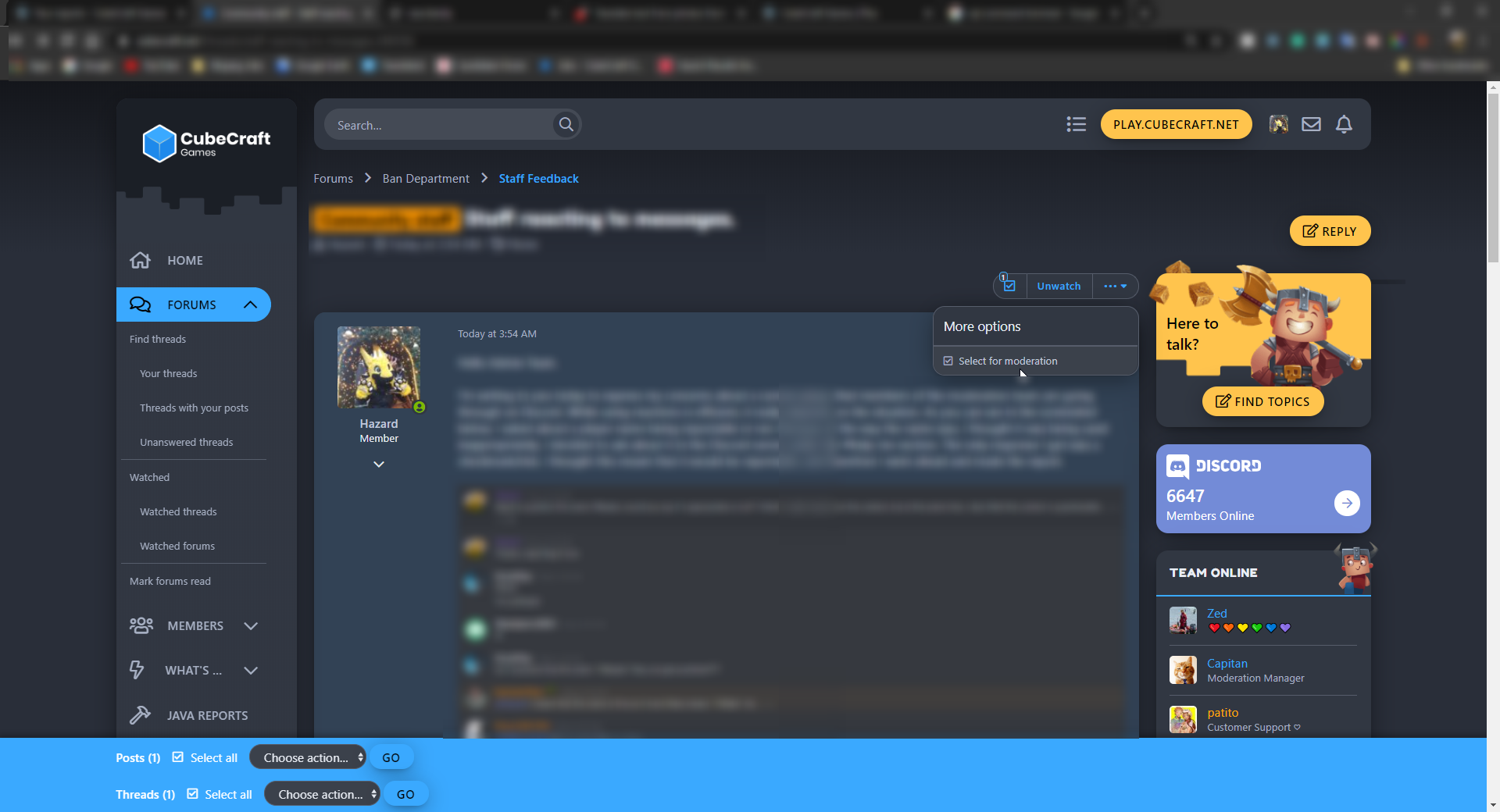
Task: Check Select for moderation option
Action: coord(1035,361)
